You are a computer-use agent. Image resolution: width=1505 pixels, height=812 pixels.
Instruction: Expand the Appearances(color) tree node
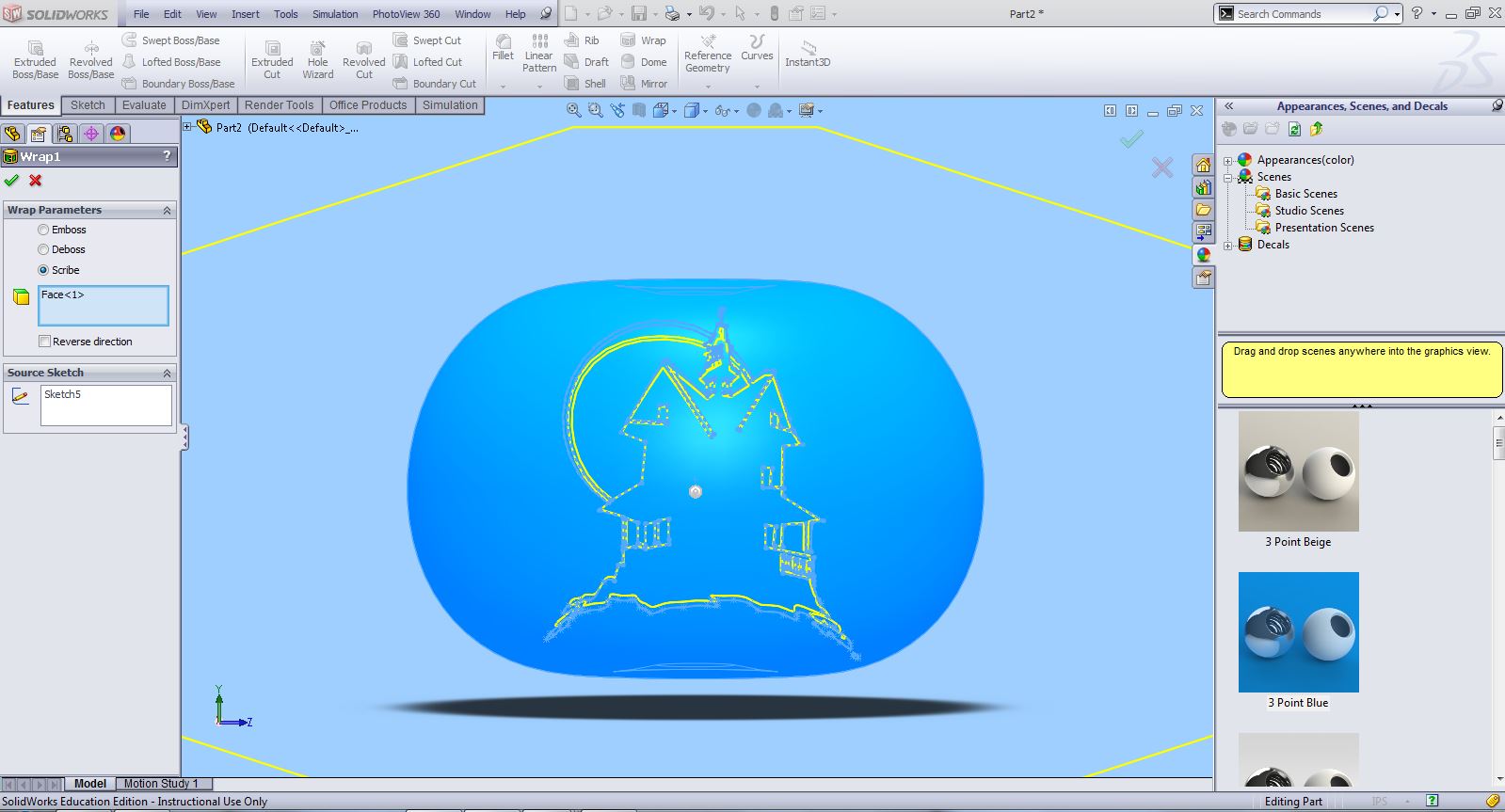coord(1227,161)
